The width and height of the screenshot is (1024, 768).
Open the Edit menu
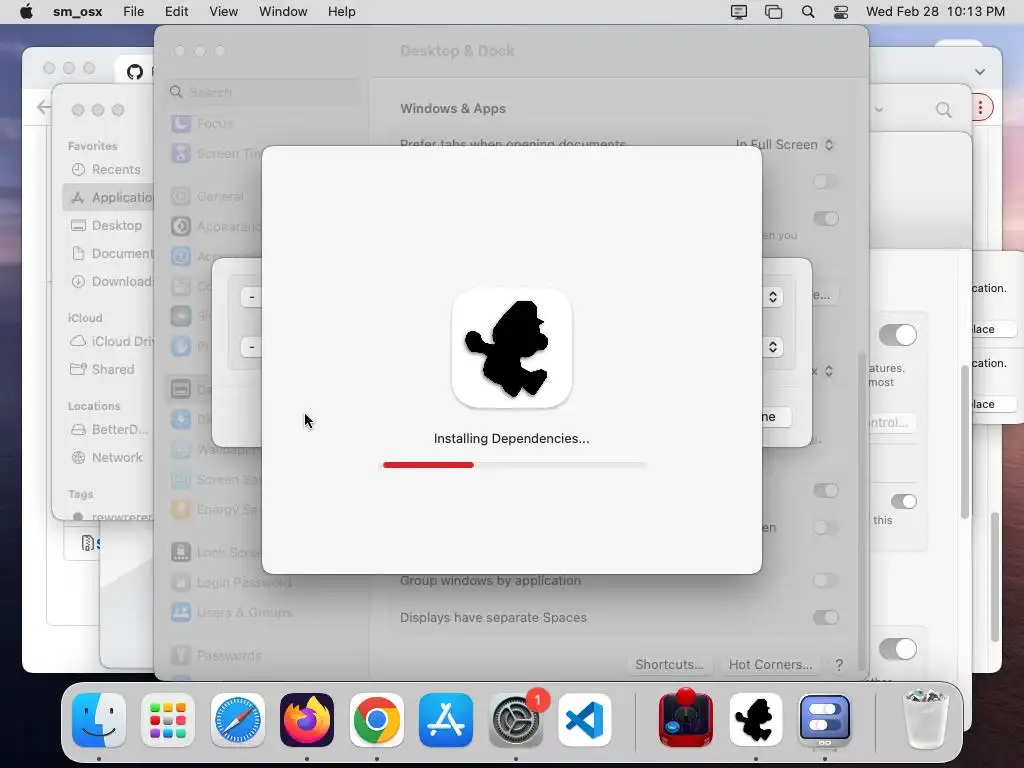(176, 12)
